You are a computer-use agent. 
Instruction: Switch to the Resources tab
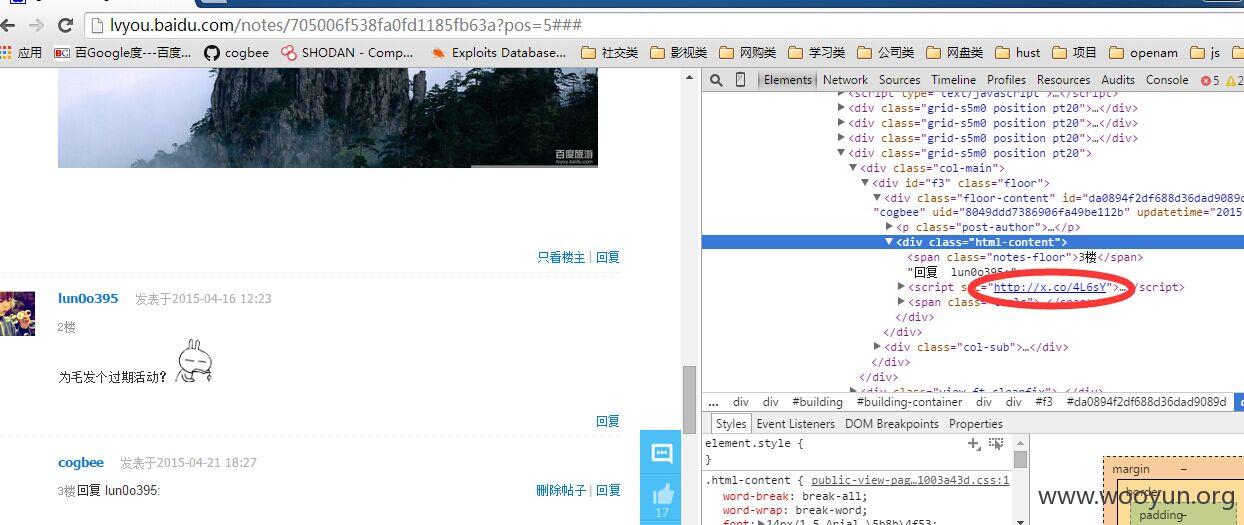[x=1063, y=80]
